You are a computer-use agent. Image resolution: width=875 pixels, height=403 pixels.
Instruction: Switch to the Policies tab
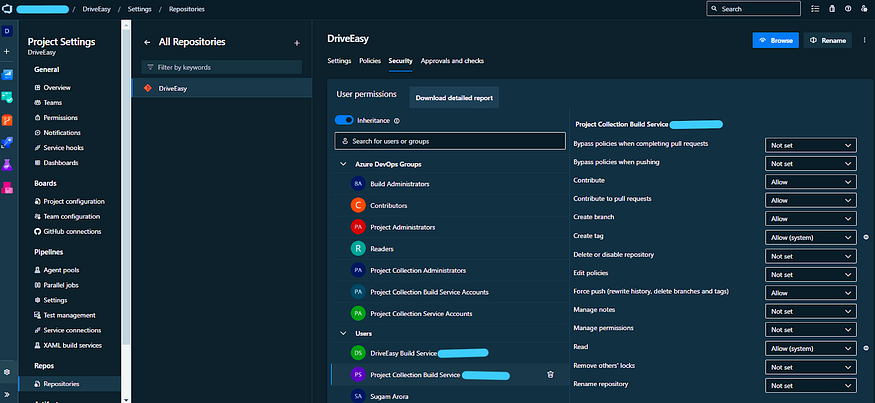(370, 61)
